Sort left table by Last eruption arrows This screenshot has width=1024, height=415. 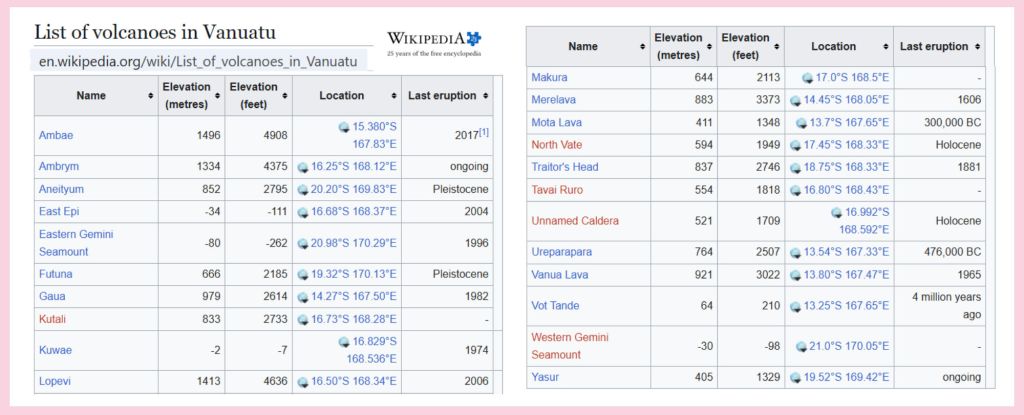point(486,96)
